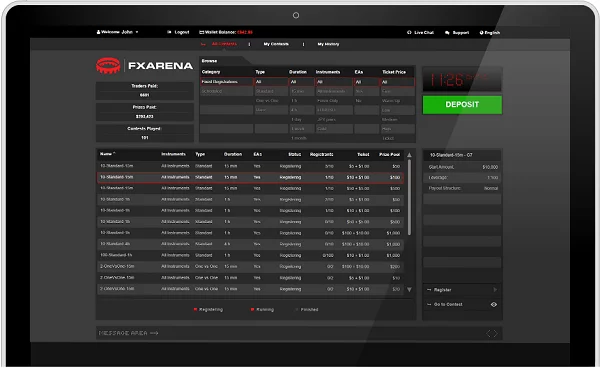
Task: Open the English language selector
Action: tap(490, 33)
